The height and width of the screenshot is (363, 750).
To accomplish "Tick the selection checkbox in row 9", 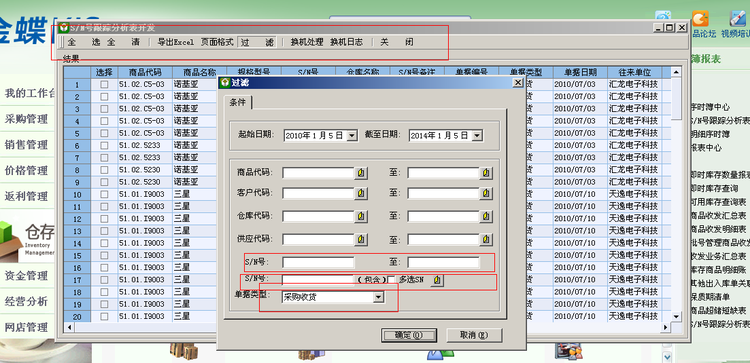I will [x=104, y=182].
